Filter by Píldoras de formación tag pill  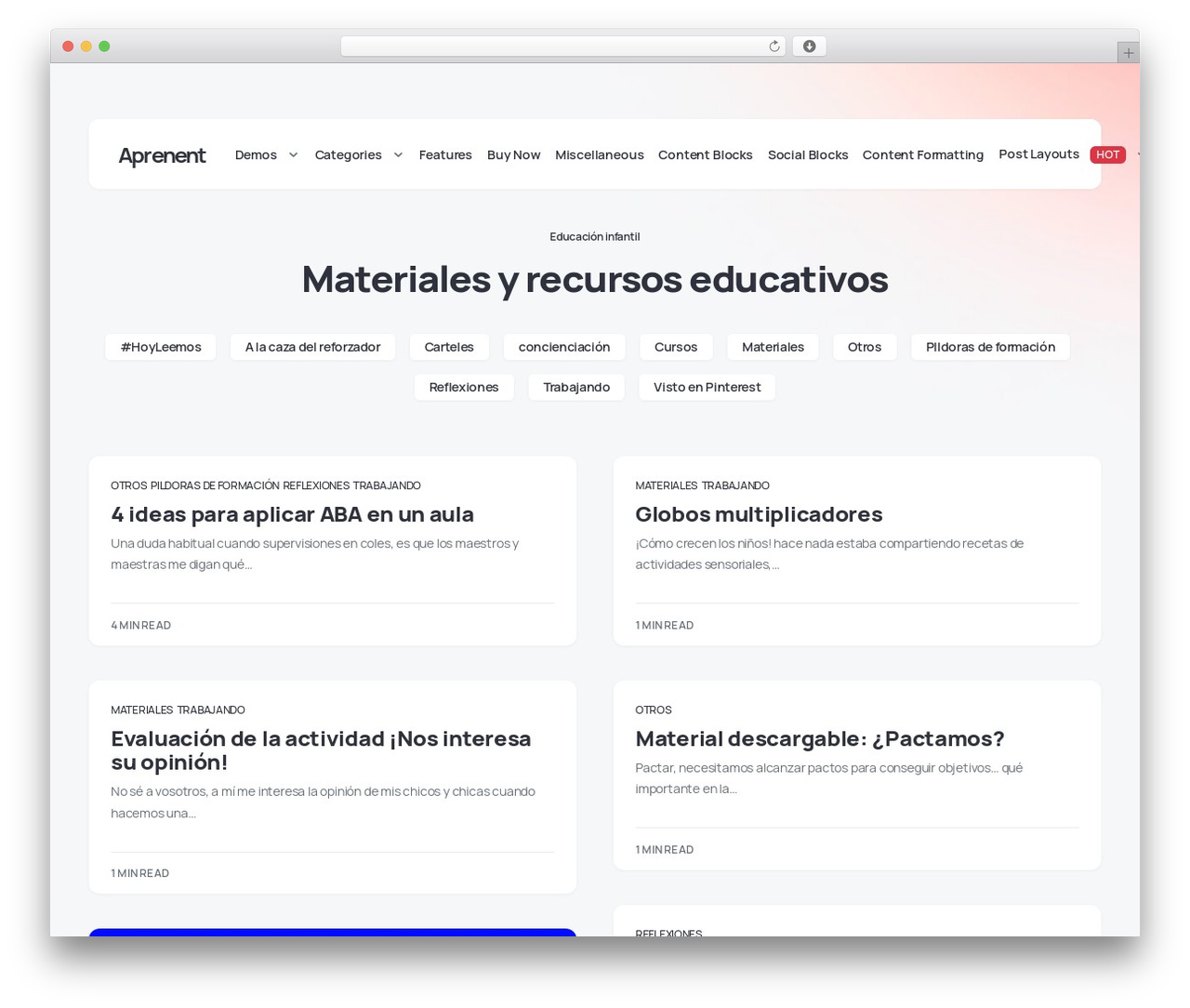[x=990, y=347]
